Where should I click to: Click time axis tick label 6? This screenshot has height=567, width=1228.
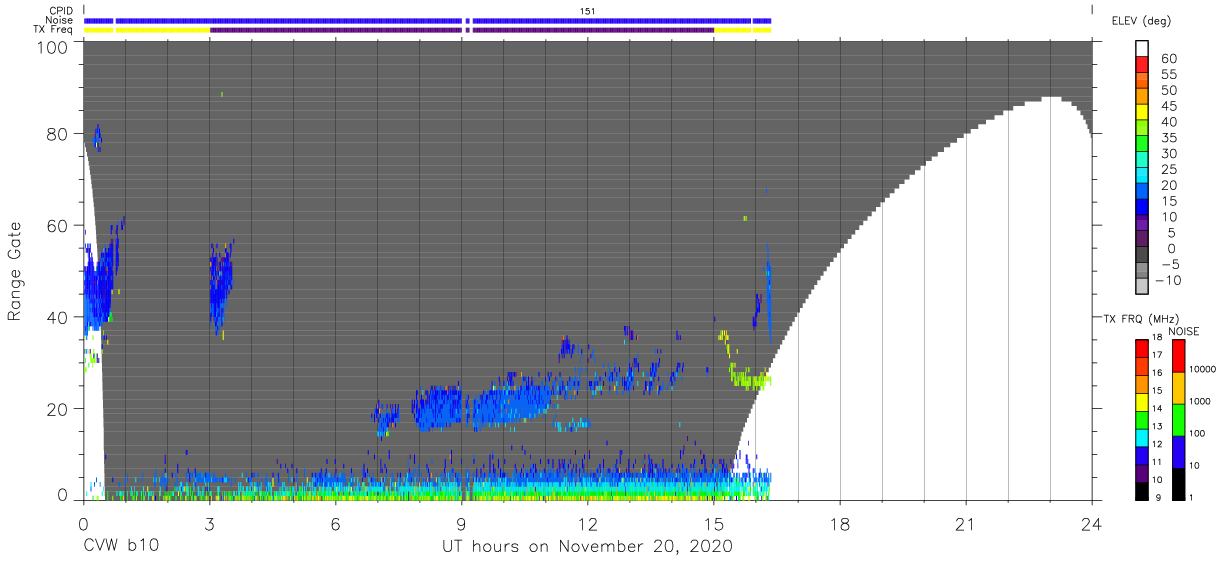pyautogui.click(x=335, y=523)
